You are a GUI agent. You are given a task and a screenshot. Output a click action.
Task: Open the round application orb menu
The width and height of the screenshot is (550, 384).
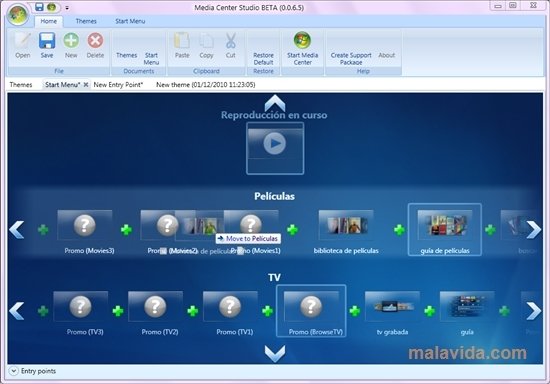tap(18, 15)
